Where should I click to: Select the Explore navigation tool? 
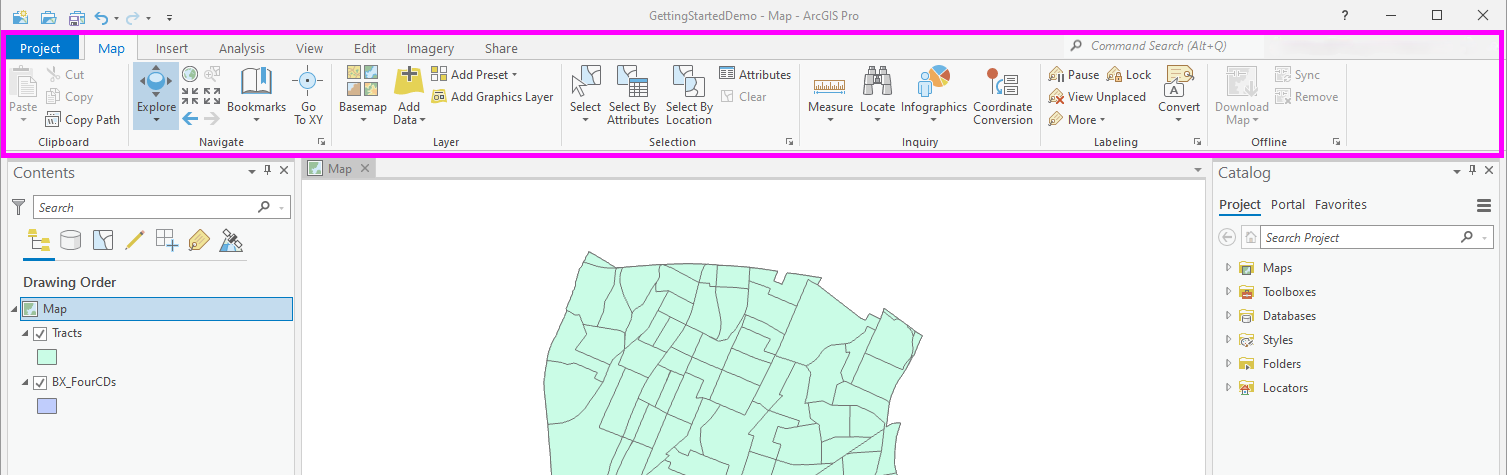[156, 95]
